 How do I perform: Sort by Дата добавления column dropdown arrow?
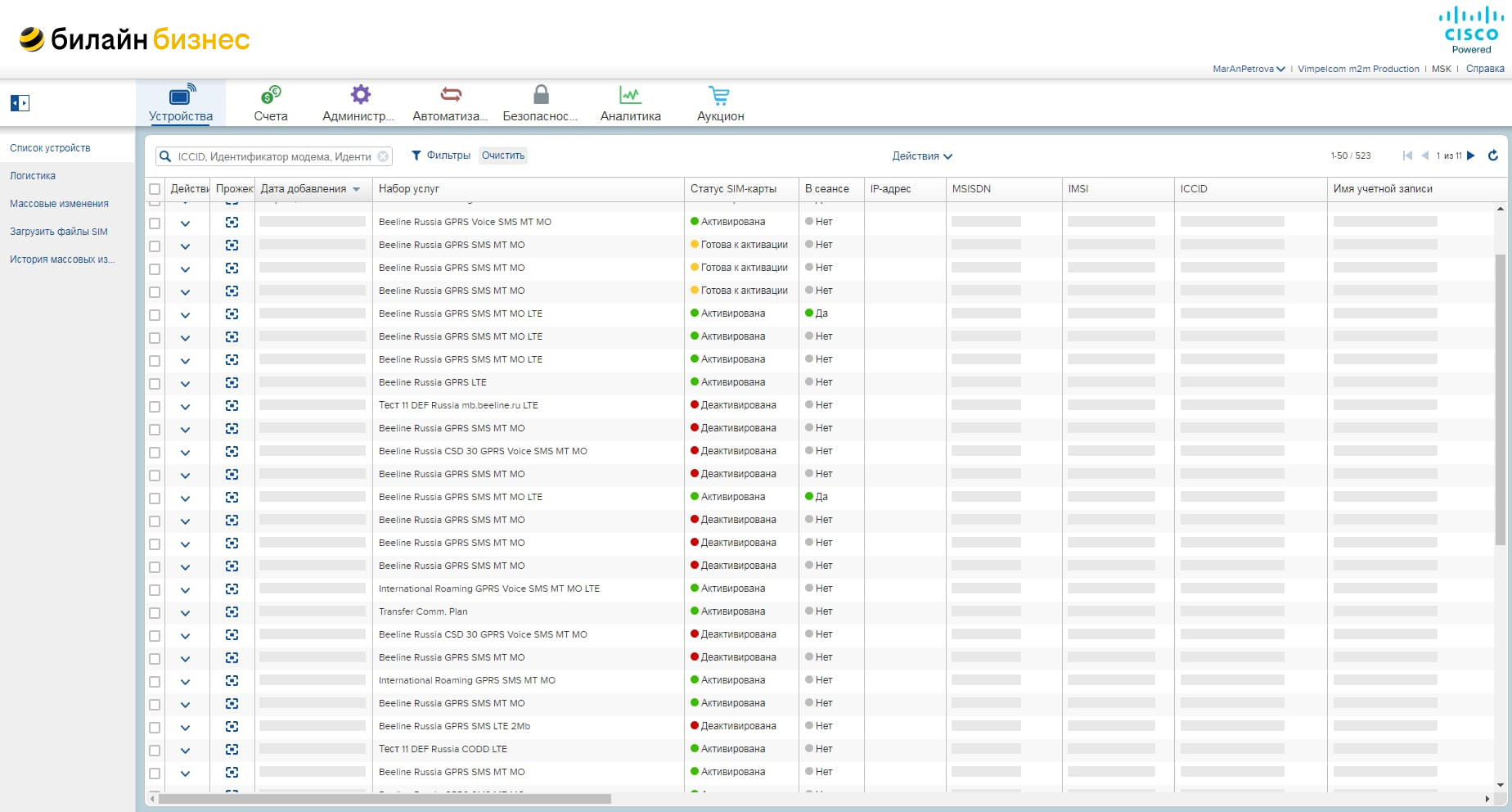[356, 189]
